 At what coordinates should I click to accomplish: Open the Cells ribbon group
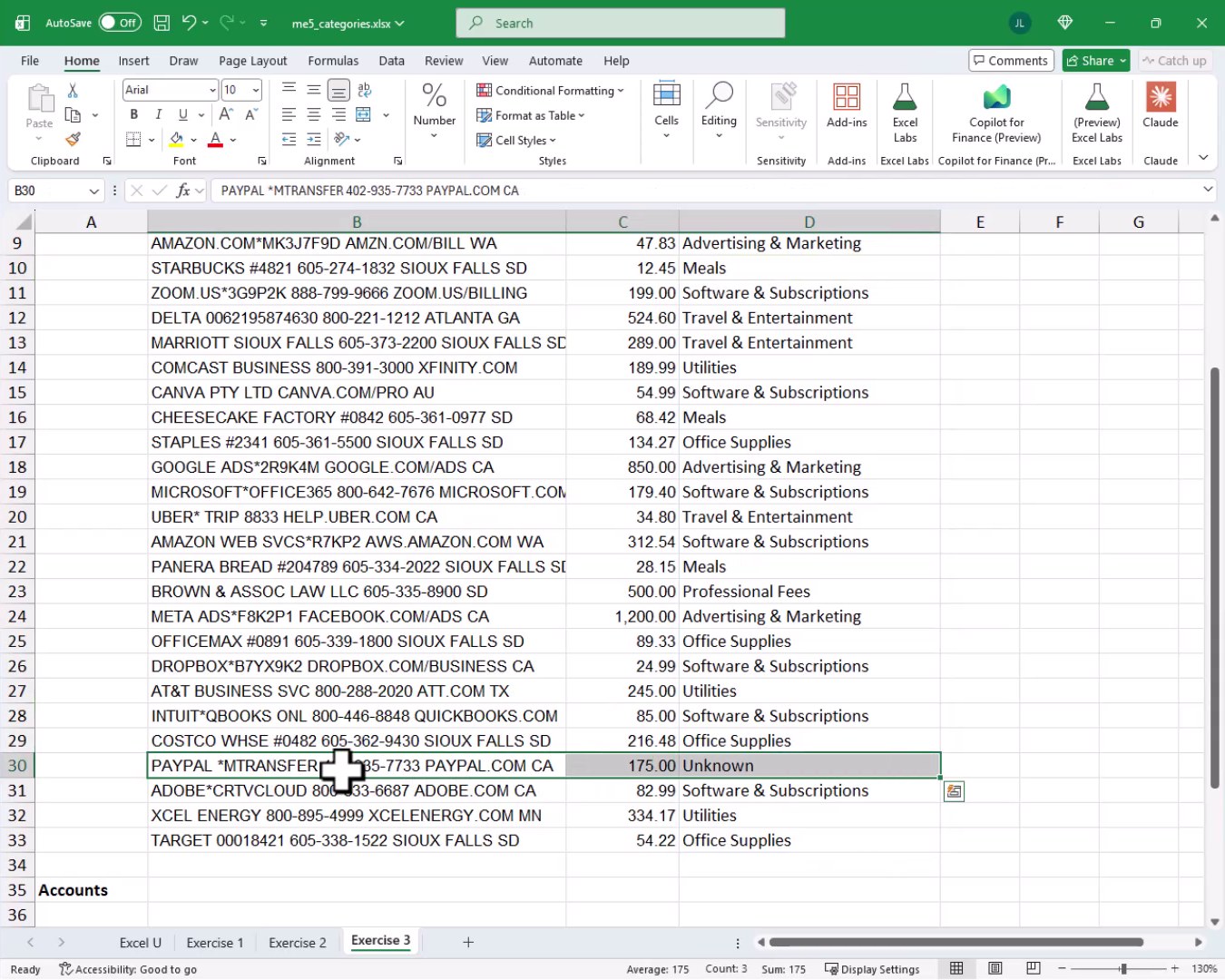pyautogui.click(x=666, y=109)
